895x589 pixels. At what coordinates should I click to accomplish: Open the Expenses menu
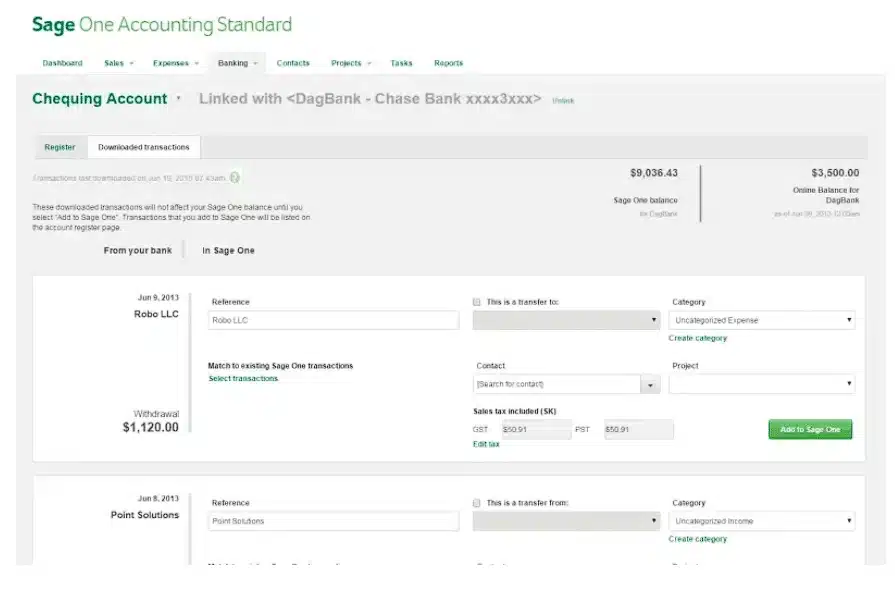tap(176, 63)
